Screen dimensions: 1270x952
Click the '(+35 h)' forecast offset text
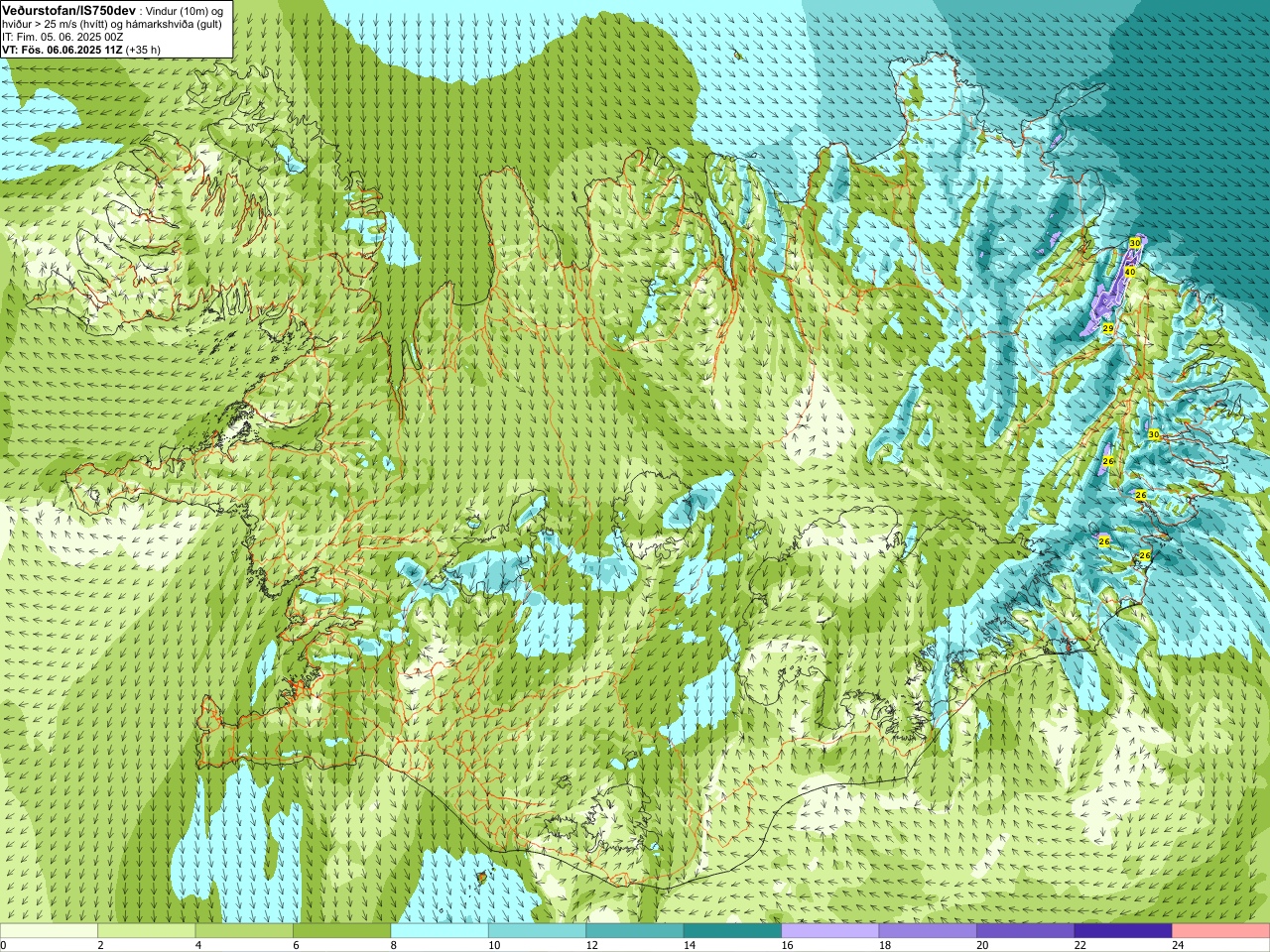144,50
